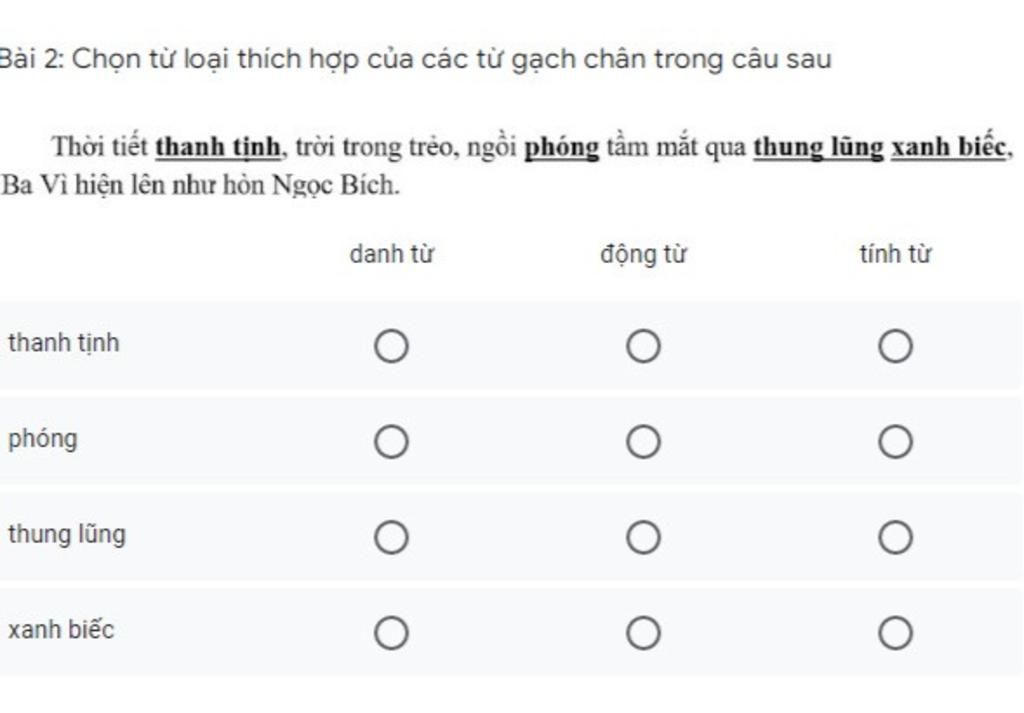The image size is (1024, 713).
Task: Mark phóng as 'tính từ'
Action: point(895,441)
